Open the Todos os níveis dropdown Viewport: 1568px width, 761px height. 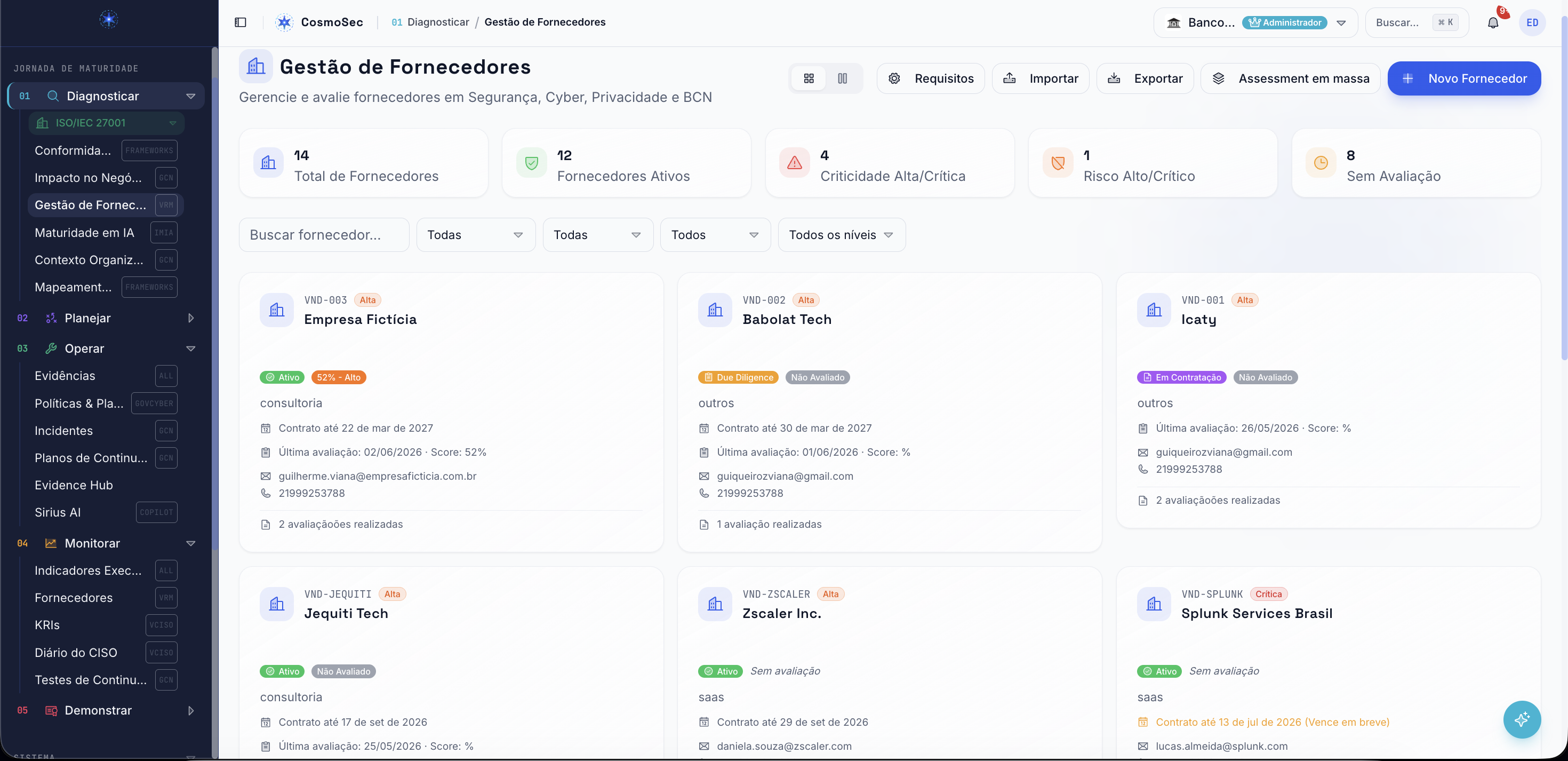click(x=842, y=235)
